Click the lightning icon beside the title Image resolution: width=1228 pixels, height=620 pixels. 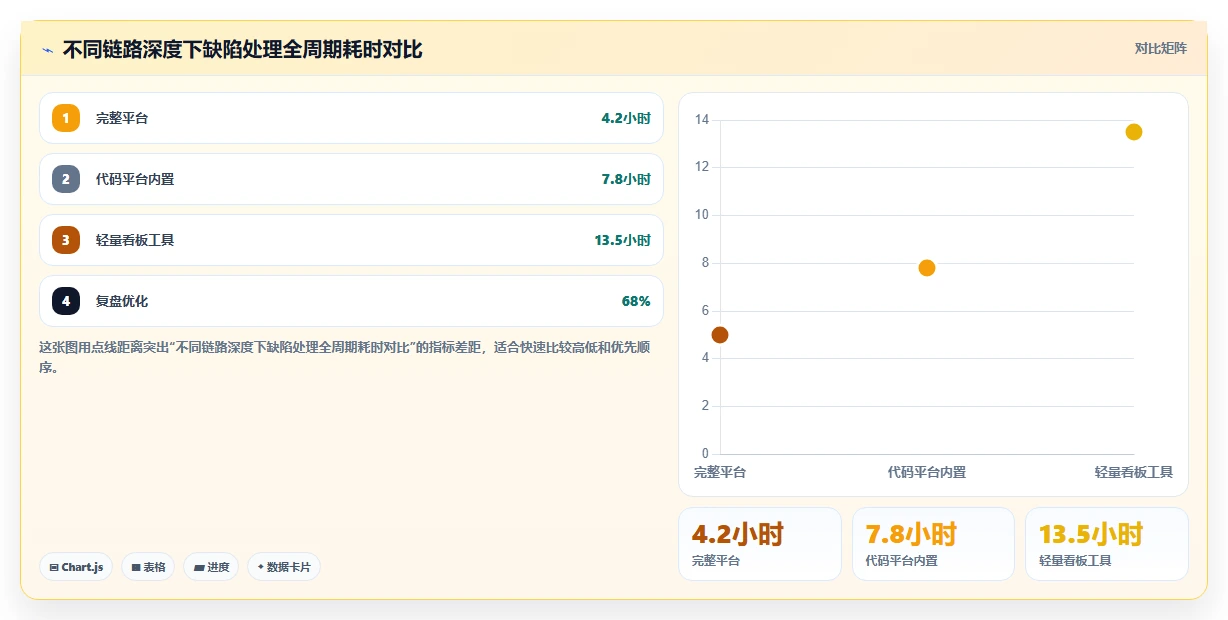coord(48,50)
